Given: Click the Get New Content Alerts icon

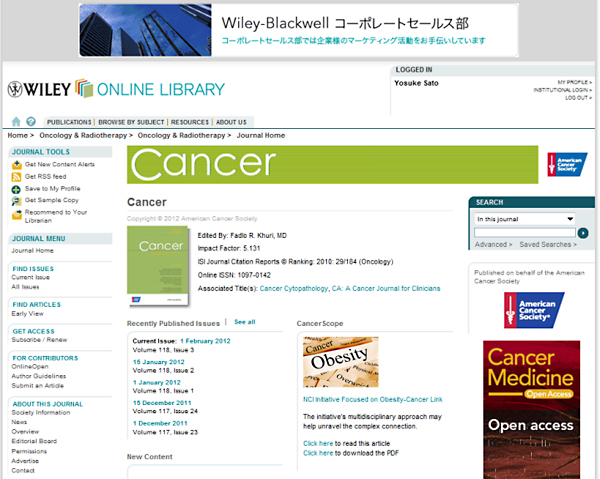Looking at the screenshot, I should pos(16,164).
